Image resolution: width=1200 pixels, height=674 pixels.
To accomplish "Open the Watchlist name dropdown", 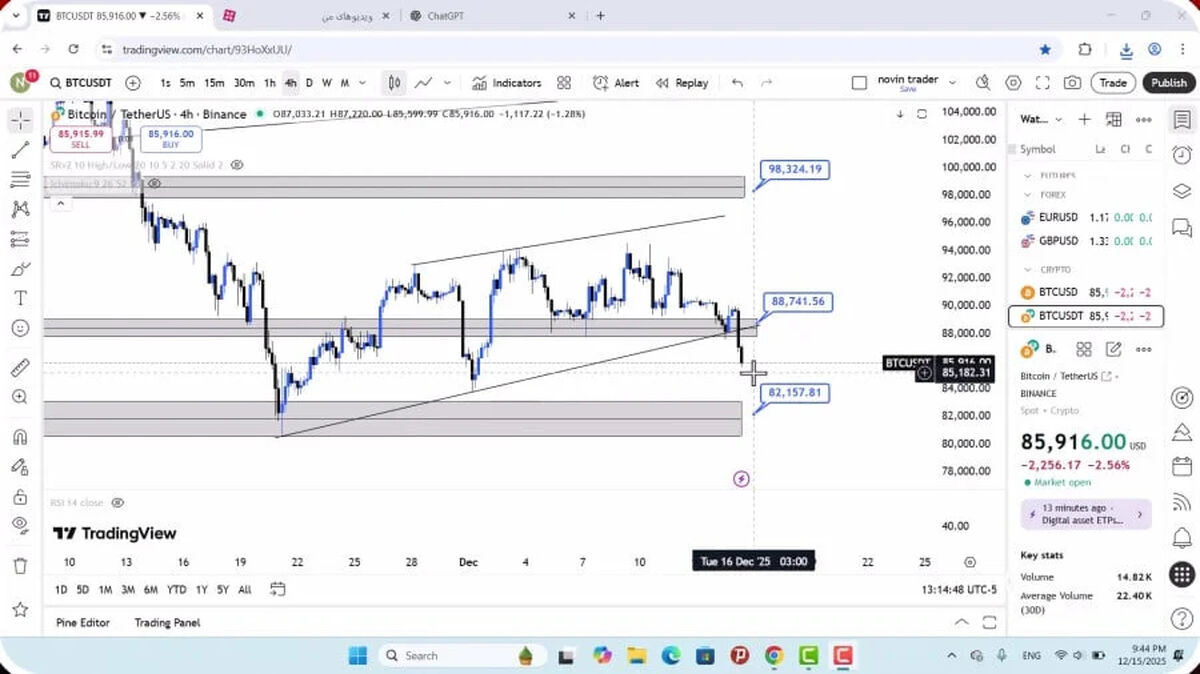I will pyautogui.click(x=1040, y=120).
